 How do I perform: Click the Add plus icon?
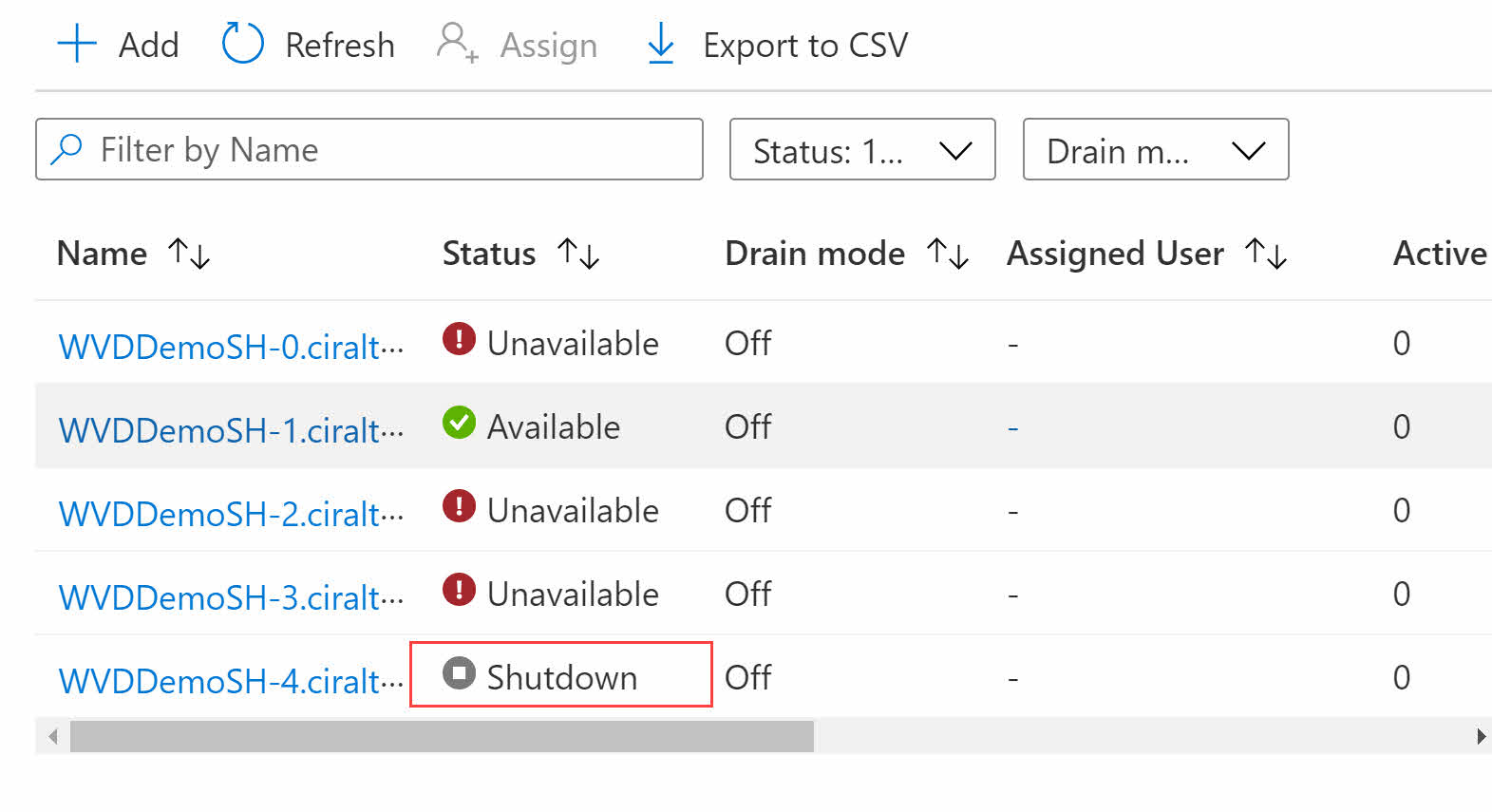[x=77, y=45]
